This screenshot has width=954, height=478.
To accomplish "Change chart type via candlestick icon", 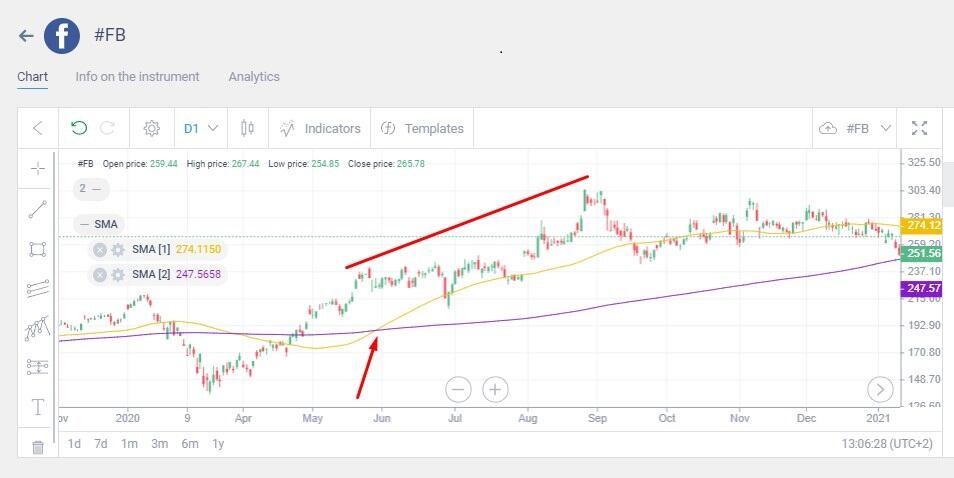I will [x=247, y=128].
